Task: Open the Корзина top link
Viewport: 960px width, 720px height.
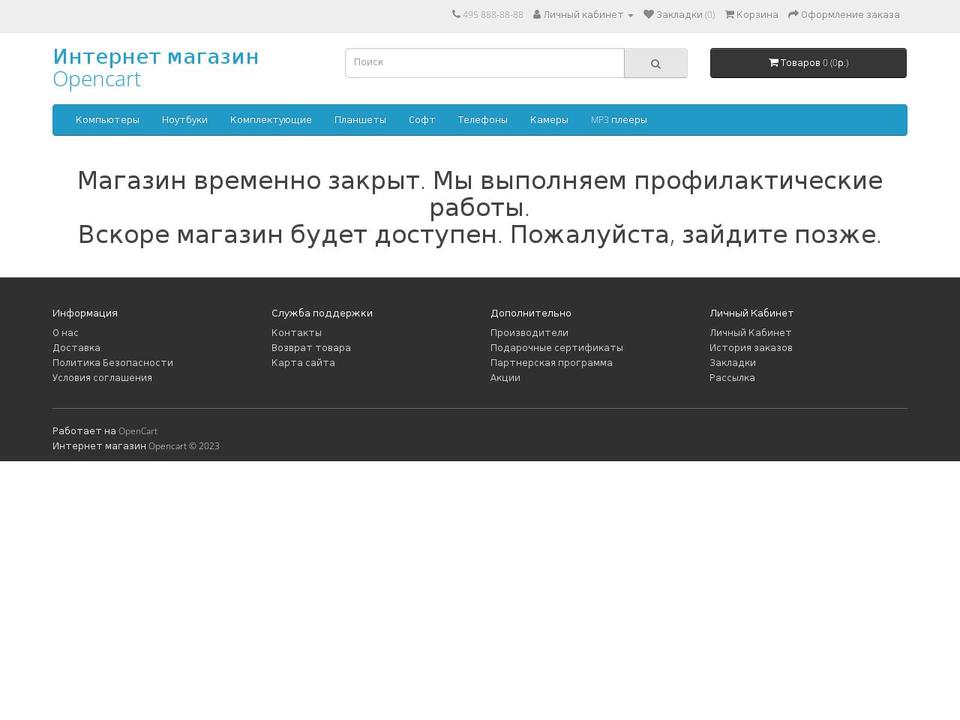Action: 751,15
